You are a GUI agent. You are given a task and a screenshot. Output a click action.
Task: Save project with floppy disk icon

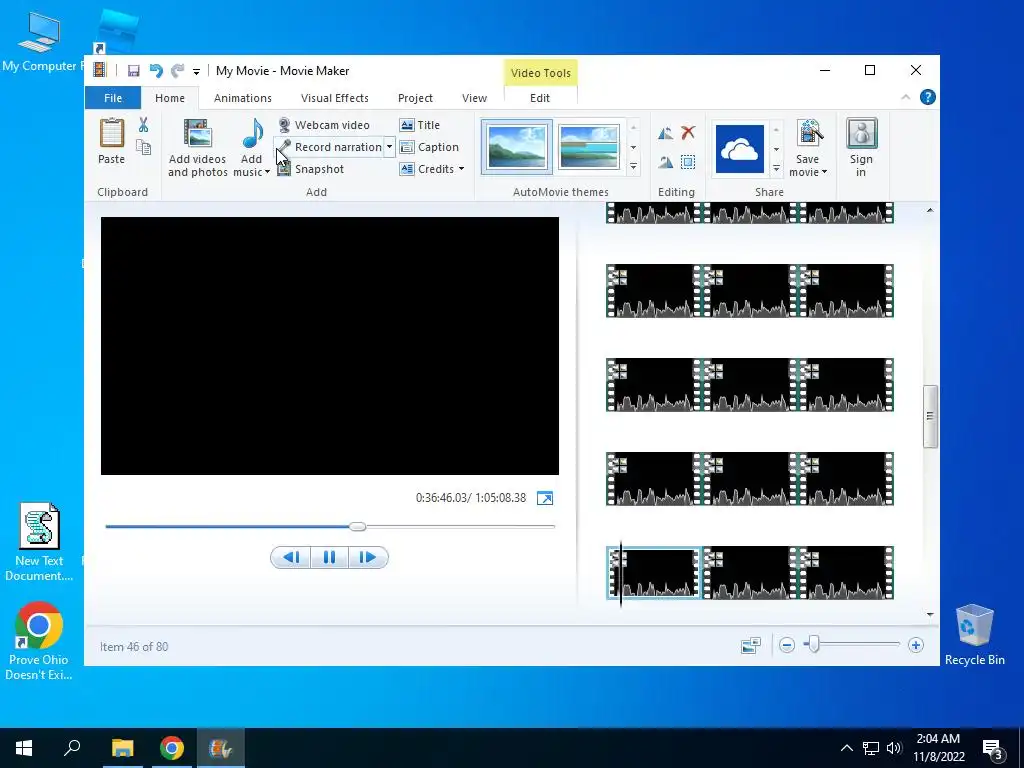tap(133, 71)
